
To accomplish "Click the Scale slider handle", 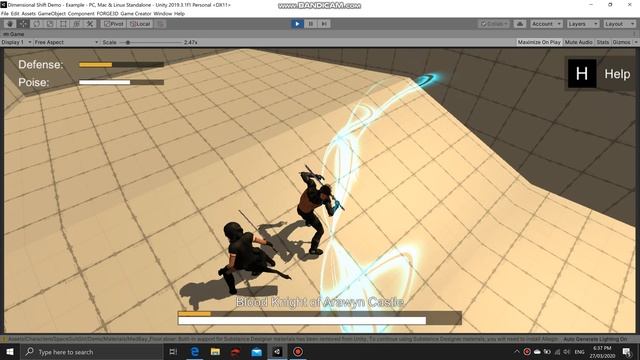I will click(x=128, y=42).
